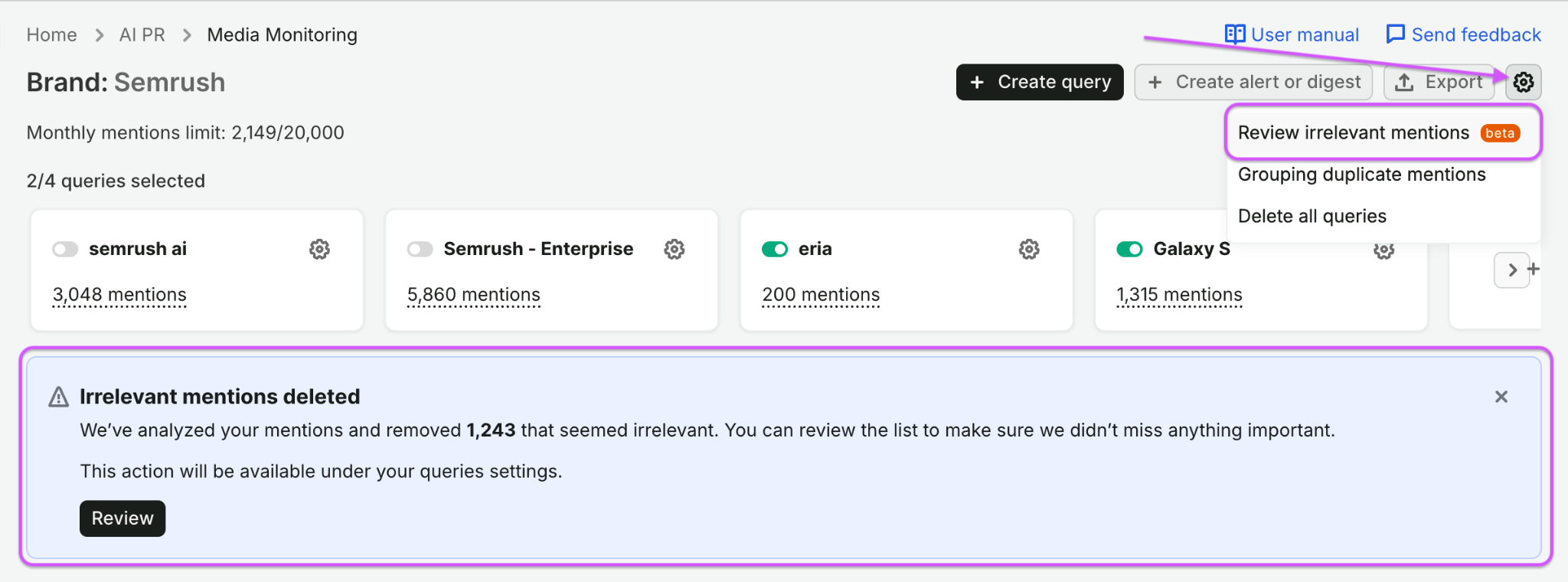Dismiss the Irrelevant mentions deleted notice
The width and height of the screenshot is (1568, 582).
tap(1501, 397)
